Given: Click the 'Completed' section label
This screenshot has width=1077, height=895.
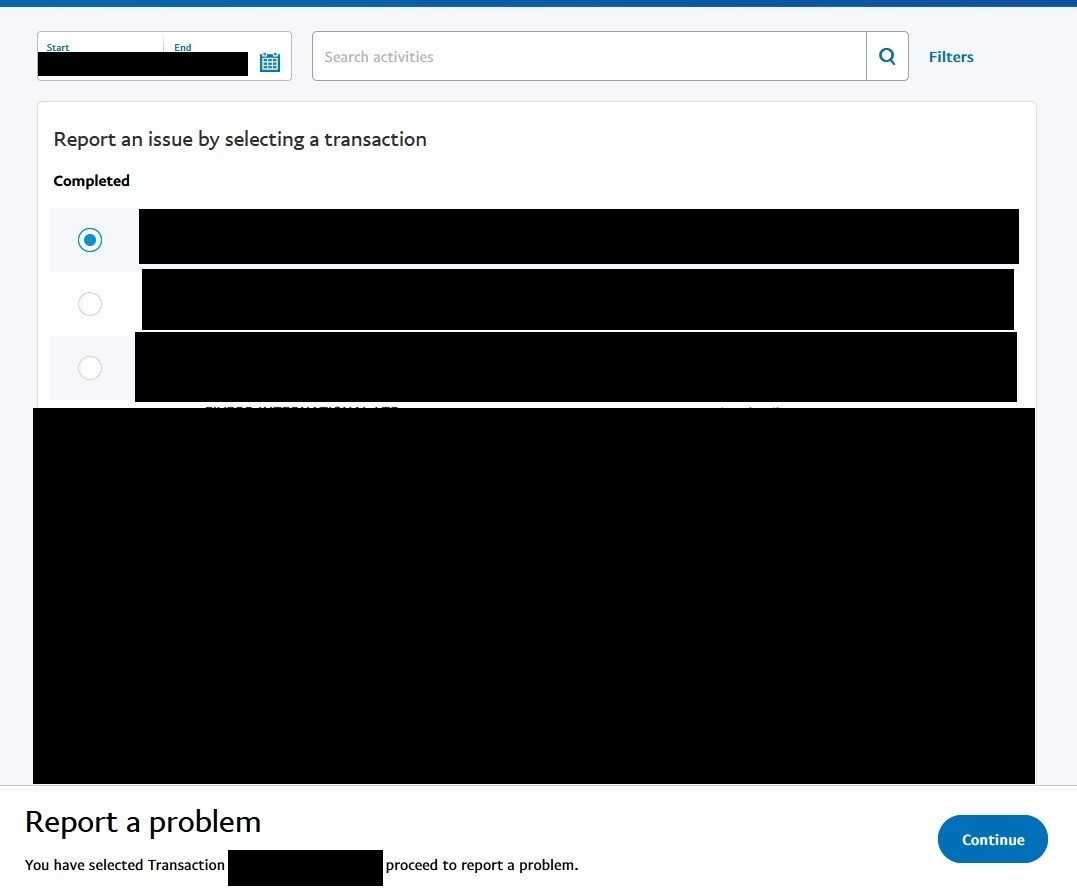Looking at the screenshot, I should tap(91, 181).
